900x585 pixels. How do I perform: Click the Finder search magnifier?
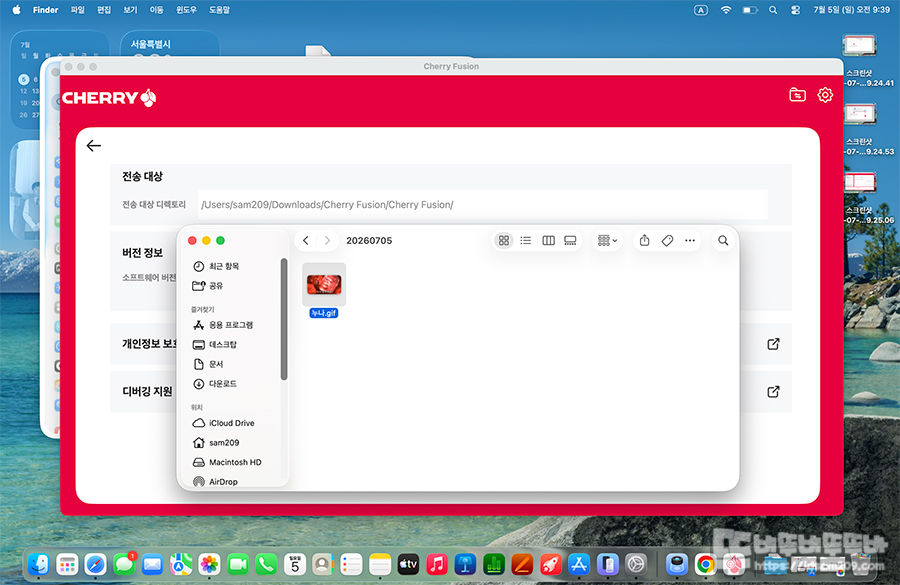coord(723,241)
